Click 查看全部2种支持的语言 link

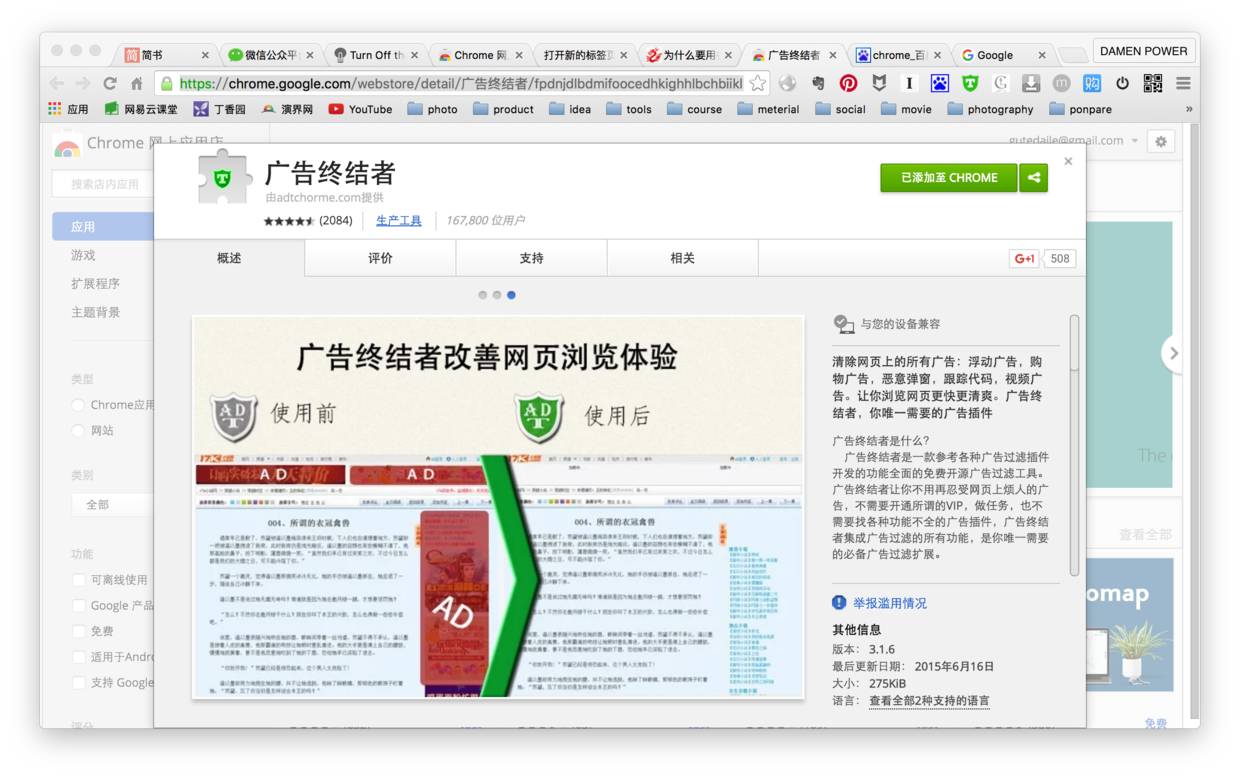pos(929,701)
